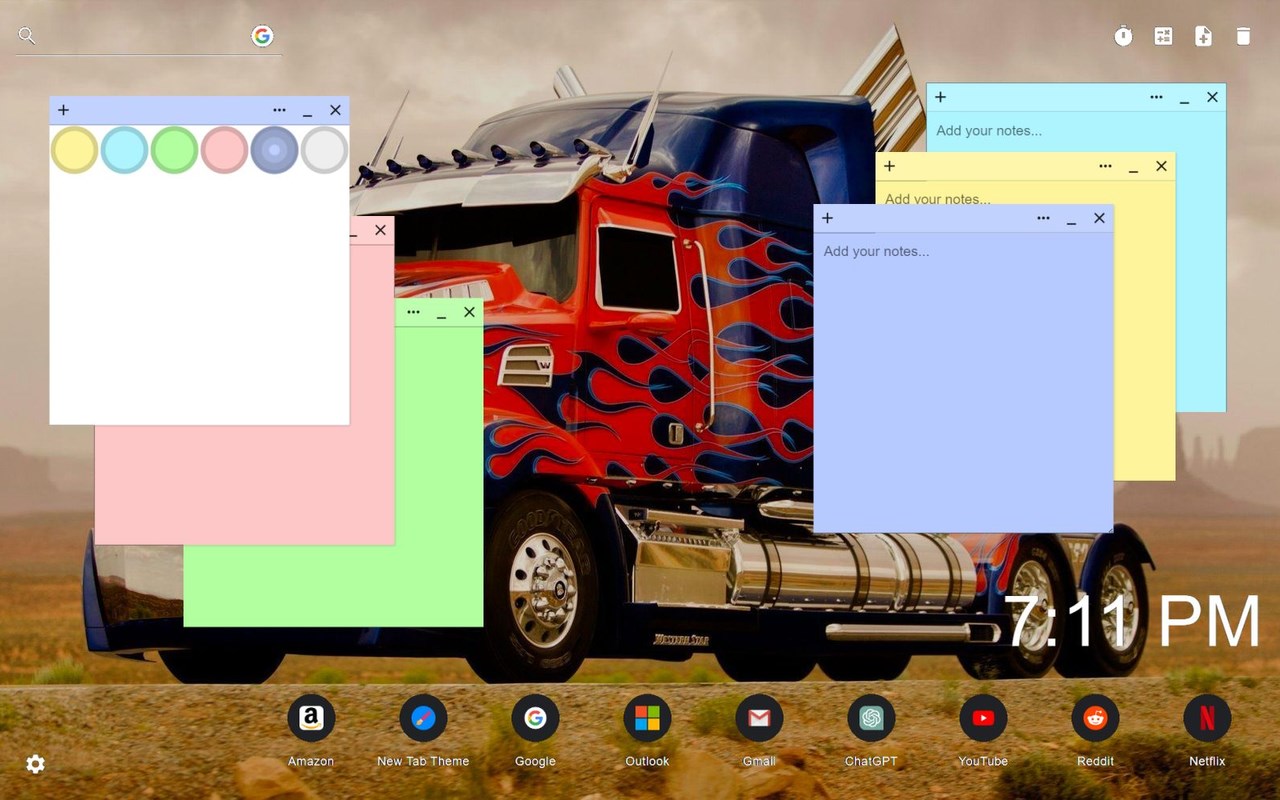Image resolution: width=1280 pixels, height=800 pixels.
Task: Click the plus icon on the yellow note
Action: 889,166
